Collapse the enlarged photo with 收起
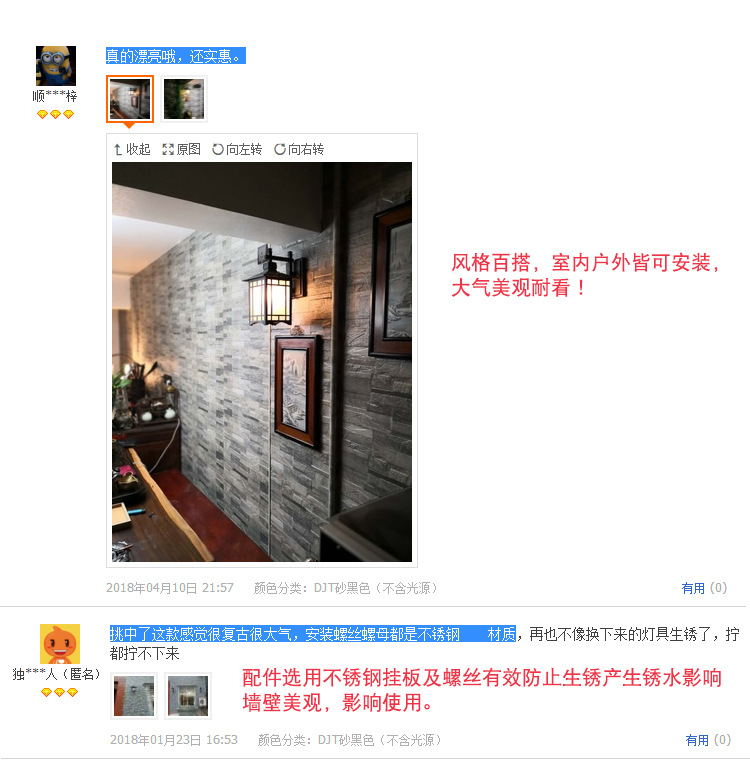The height and width of the screenshot is (765, 750). coord(132,149)
